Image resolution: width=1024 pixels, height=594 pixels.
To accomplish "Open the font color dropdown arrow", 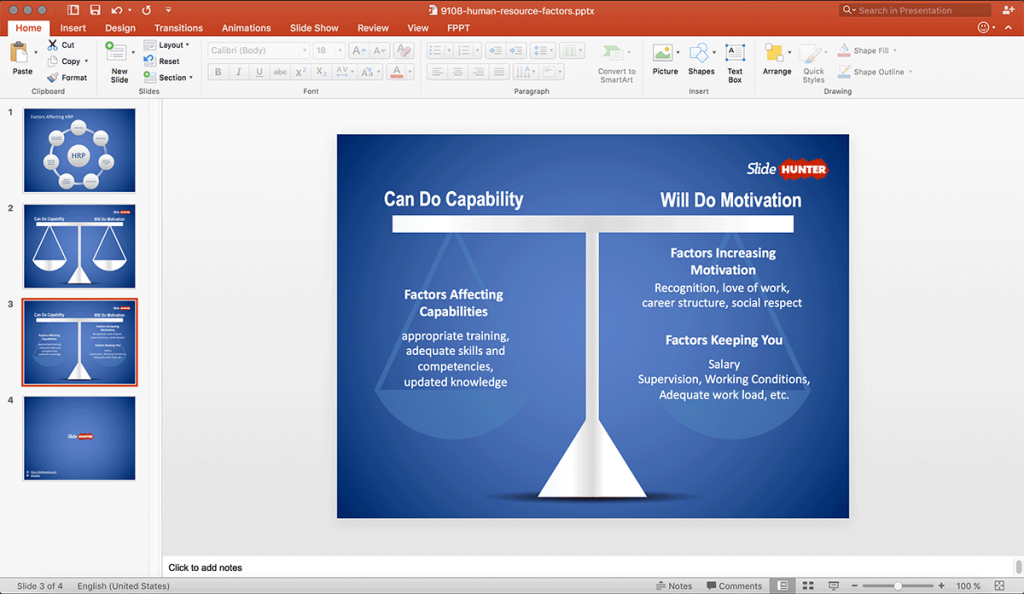I will click(410, 72).
